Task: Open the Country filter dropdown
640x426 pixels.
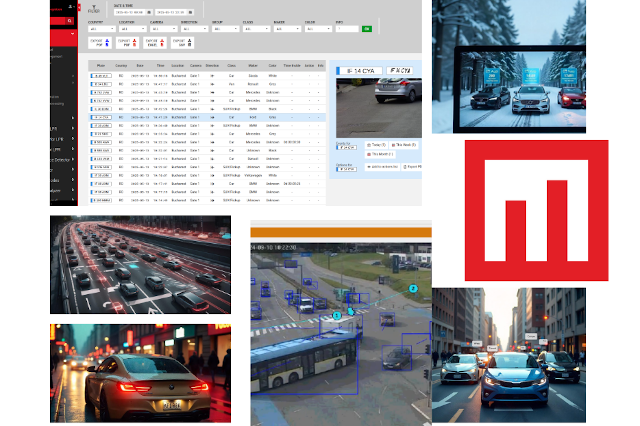Action: point(102,29)
